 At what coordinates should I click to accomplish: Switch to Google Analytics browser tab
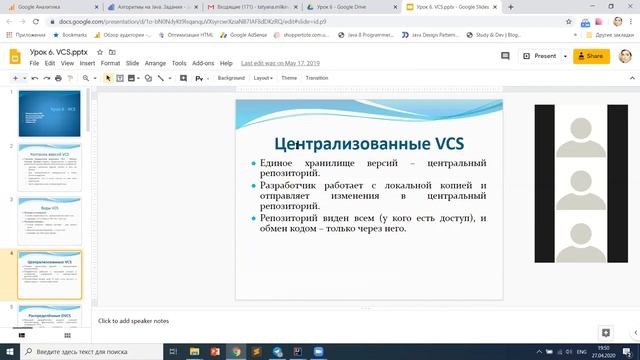[x=52, y=7]
